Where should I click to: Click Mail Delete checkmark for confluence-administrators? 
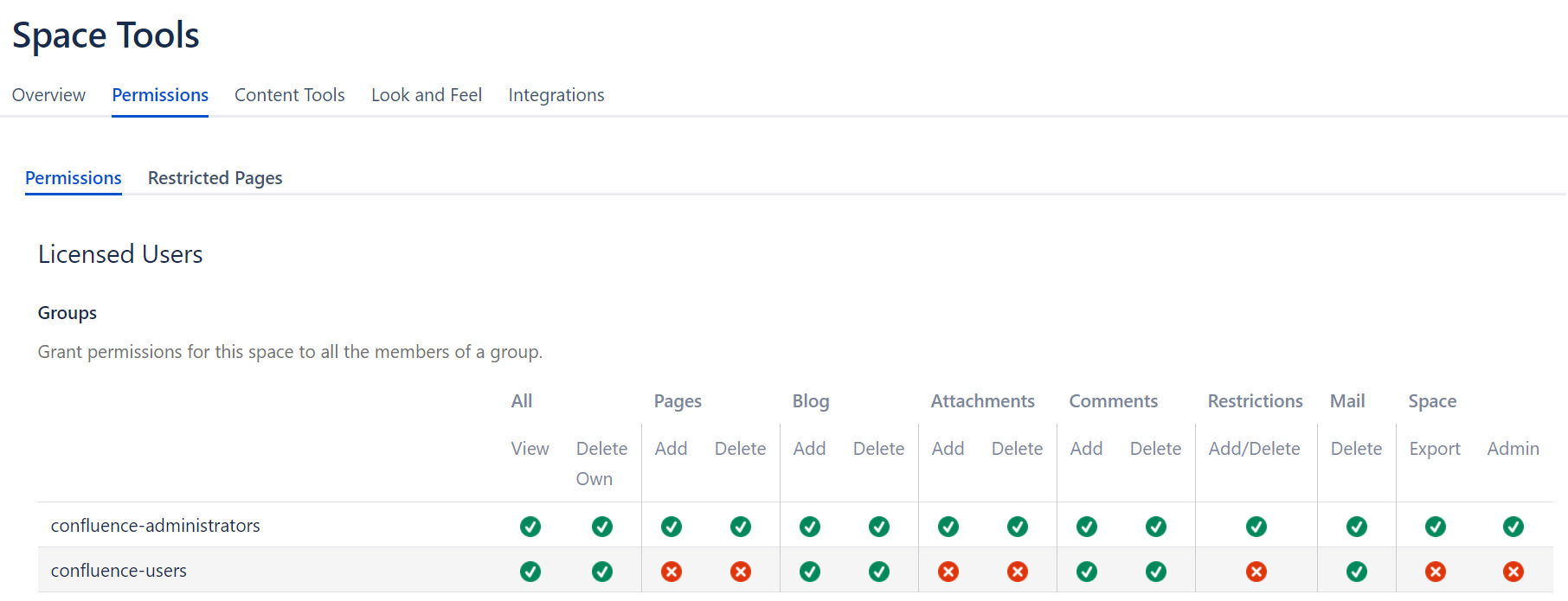1357,527
